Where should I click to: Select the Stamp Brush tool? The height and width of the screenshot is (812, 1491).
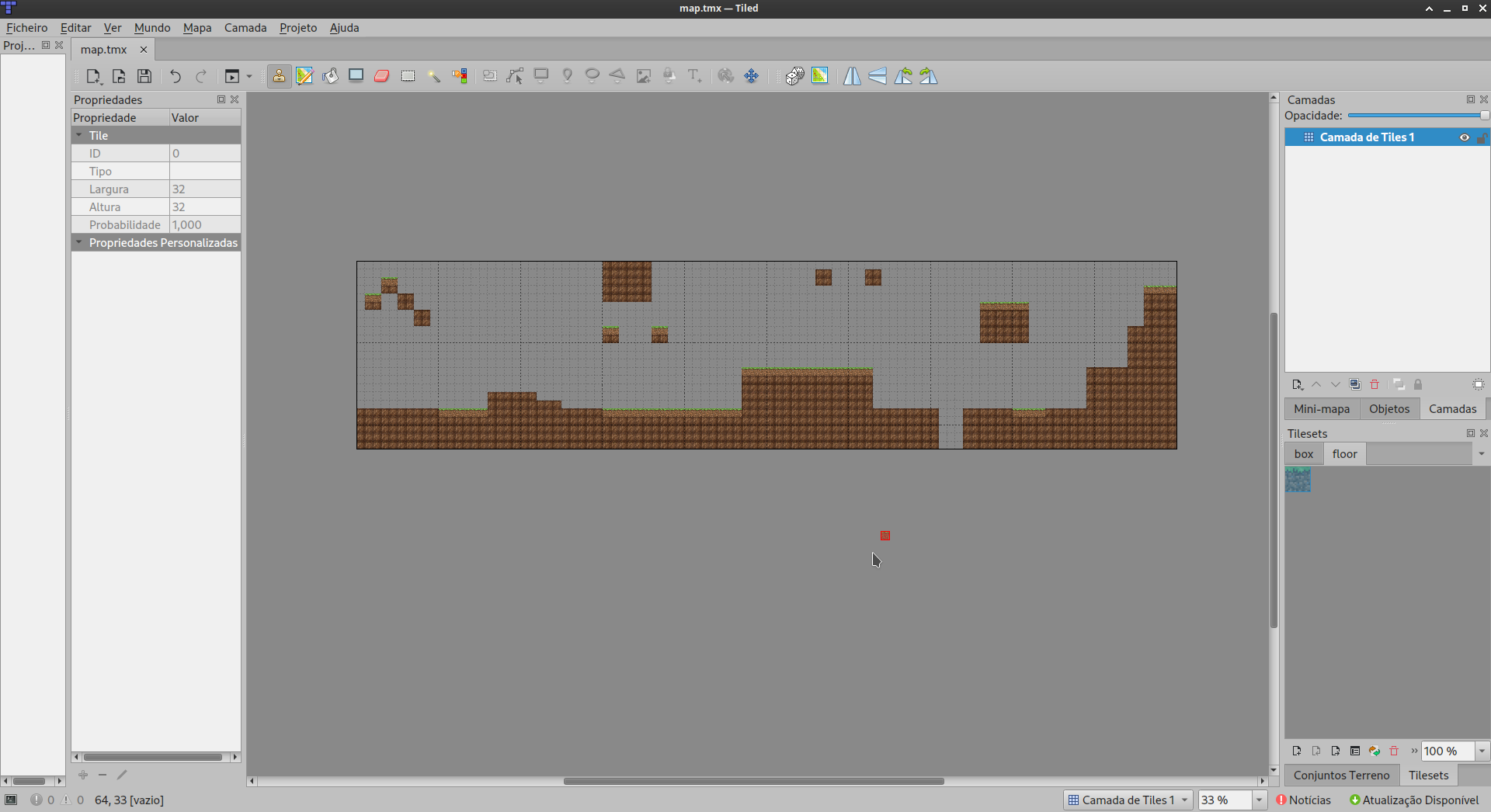click(279, 76)
